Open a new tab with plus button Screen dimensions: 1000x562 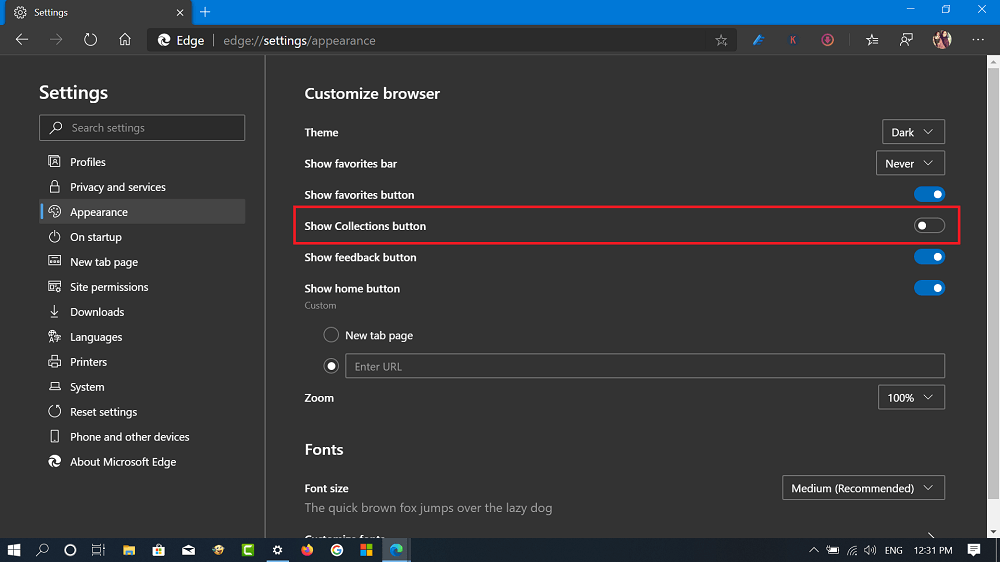click(205, 12)
